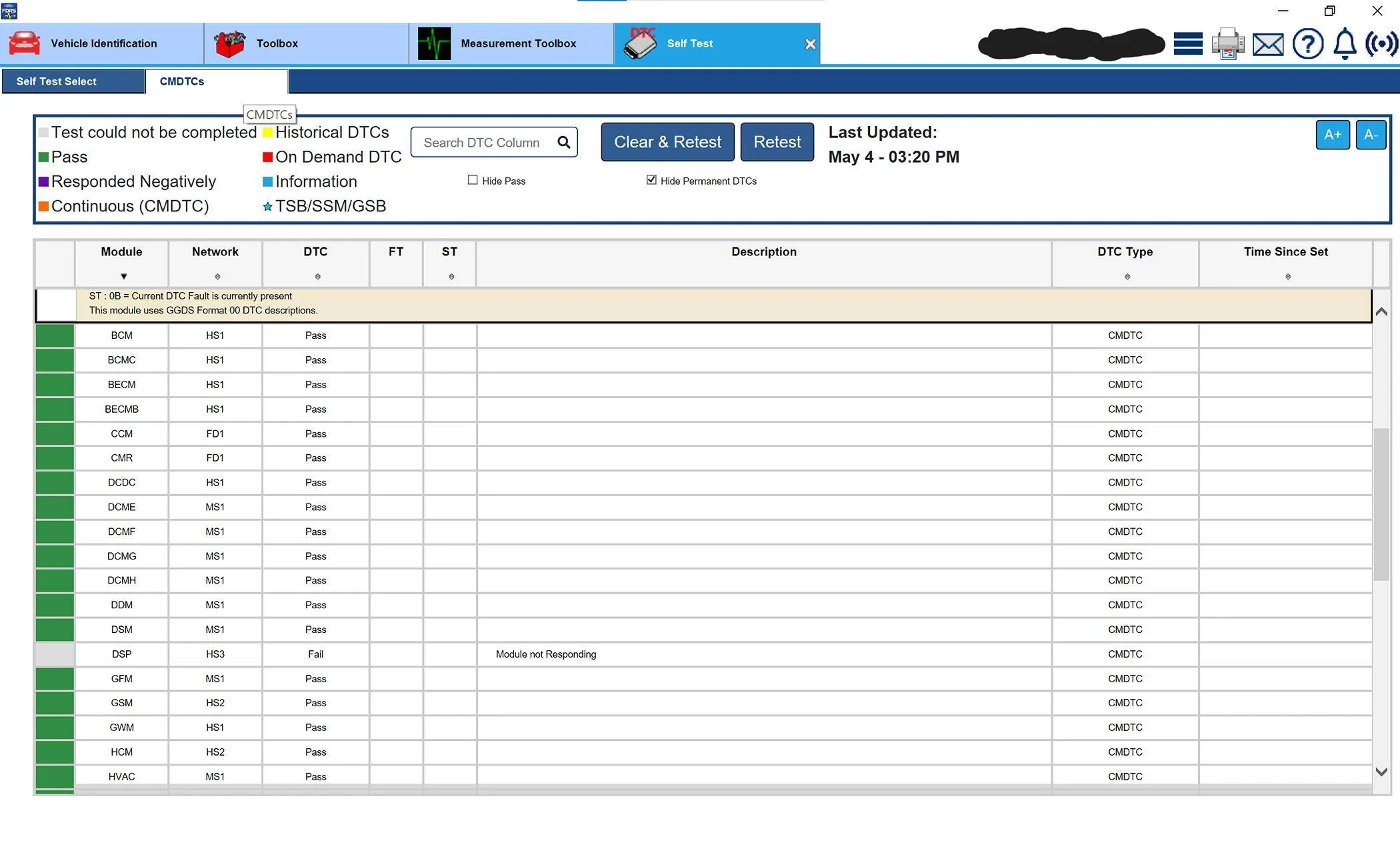Click the Continuous (CMDTC) legend entry
The width and height of the screenshot is (1400, 859).
(124, 206)
